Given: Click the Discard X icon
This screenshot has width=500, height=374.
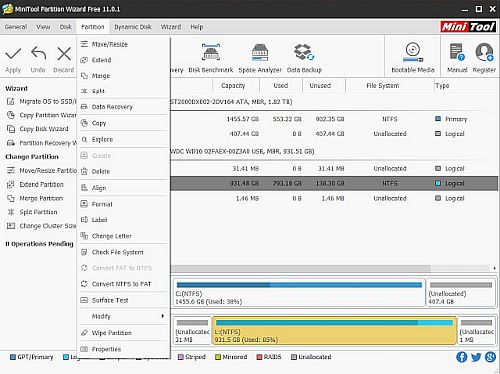Looking at the screenshot, I should point(64,53).
